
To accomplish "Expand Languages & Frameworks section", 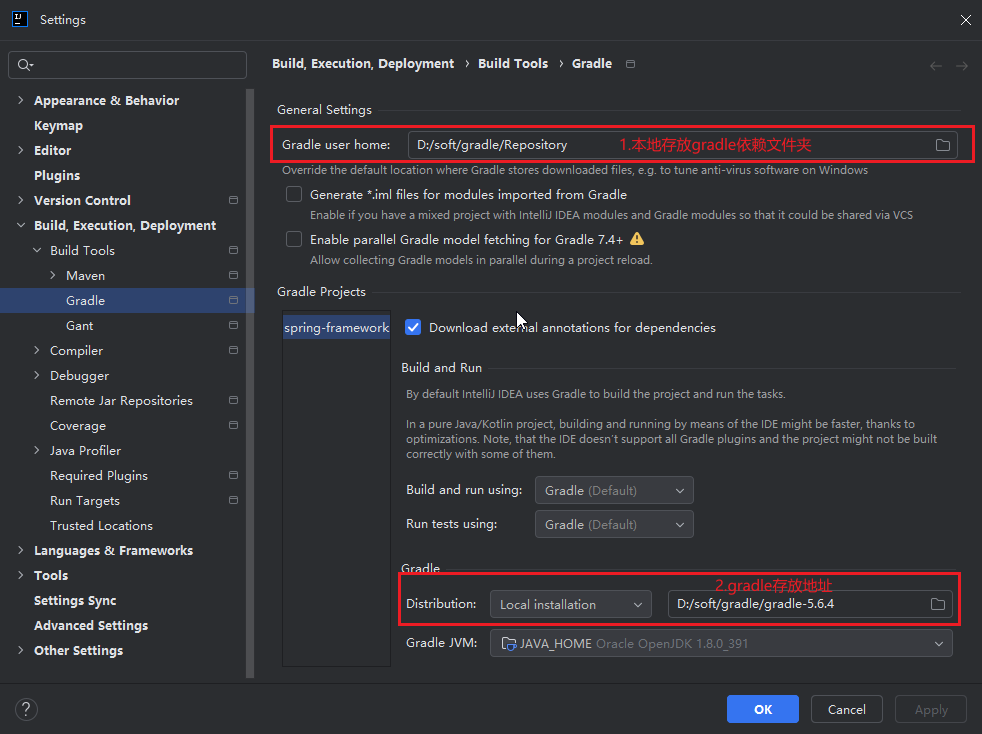I will [x=21, y=550].
